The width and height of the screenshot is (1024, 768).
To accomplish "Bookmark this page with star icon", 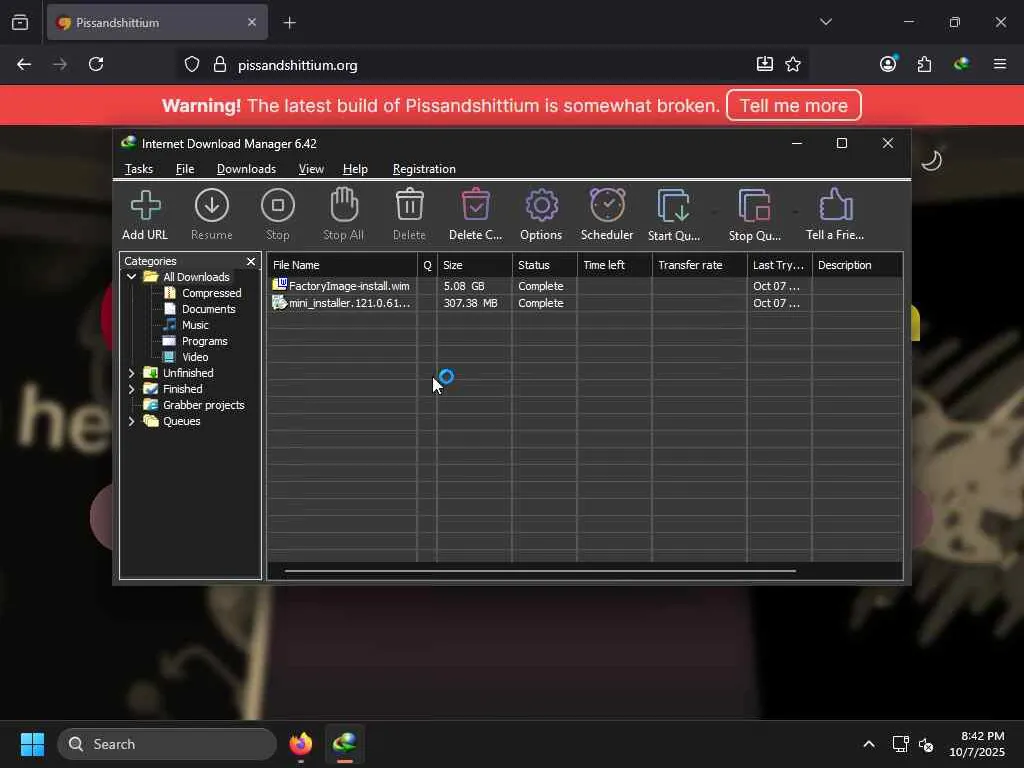I will pos(793,64).
